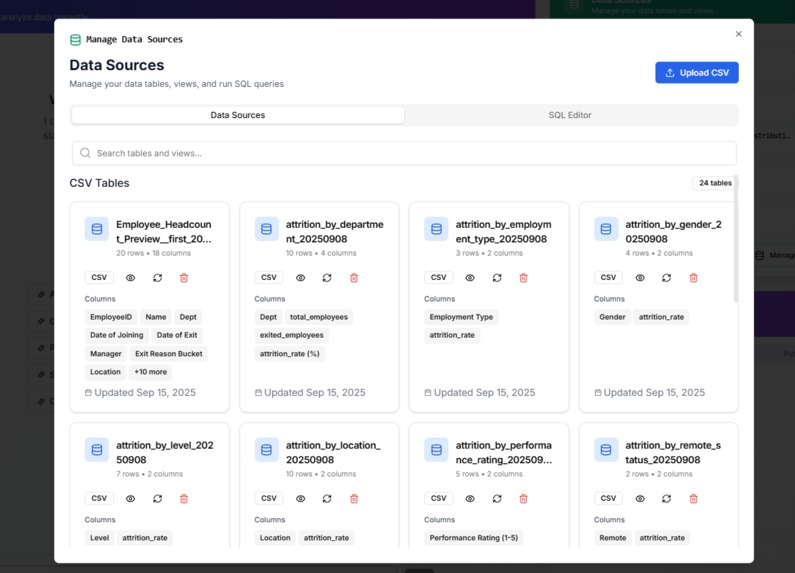The image size is (795, 573).
Task: Preview attrition_by_level table with eye icon
Action: [x=130, y=498]
